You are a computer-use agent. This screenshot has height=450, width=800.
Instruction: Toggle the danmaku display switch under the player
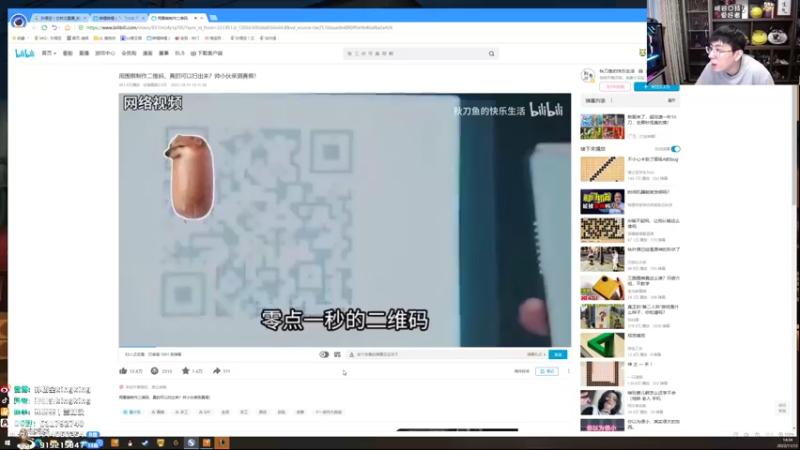coord(324,354)
